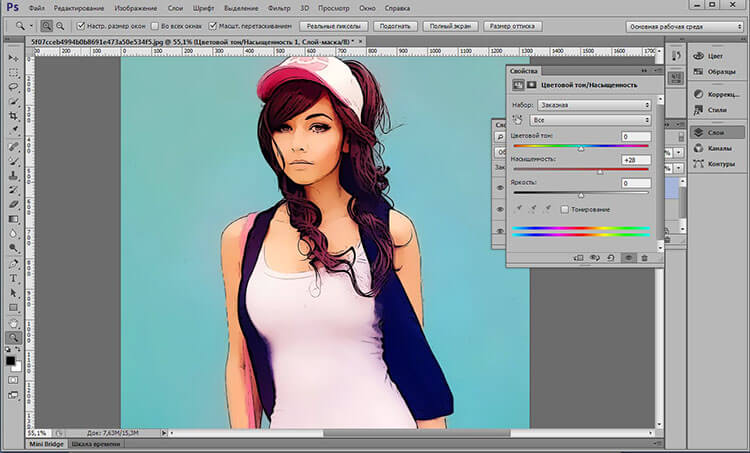Open the Набор preset dropdown
This screenshot has width=750, height=453.
594,104
